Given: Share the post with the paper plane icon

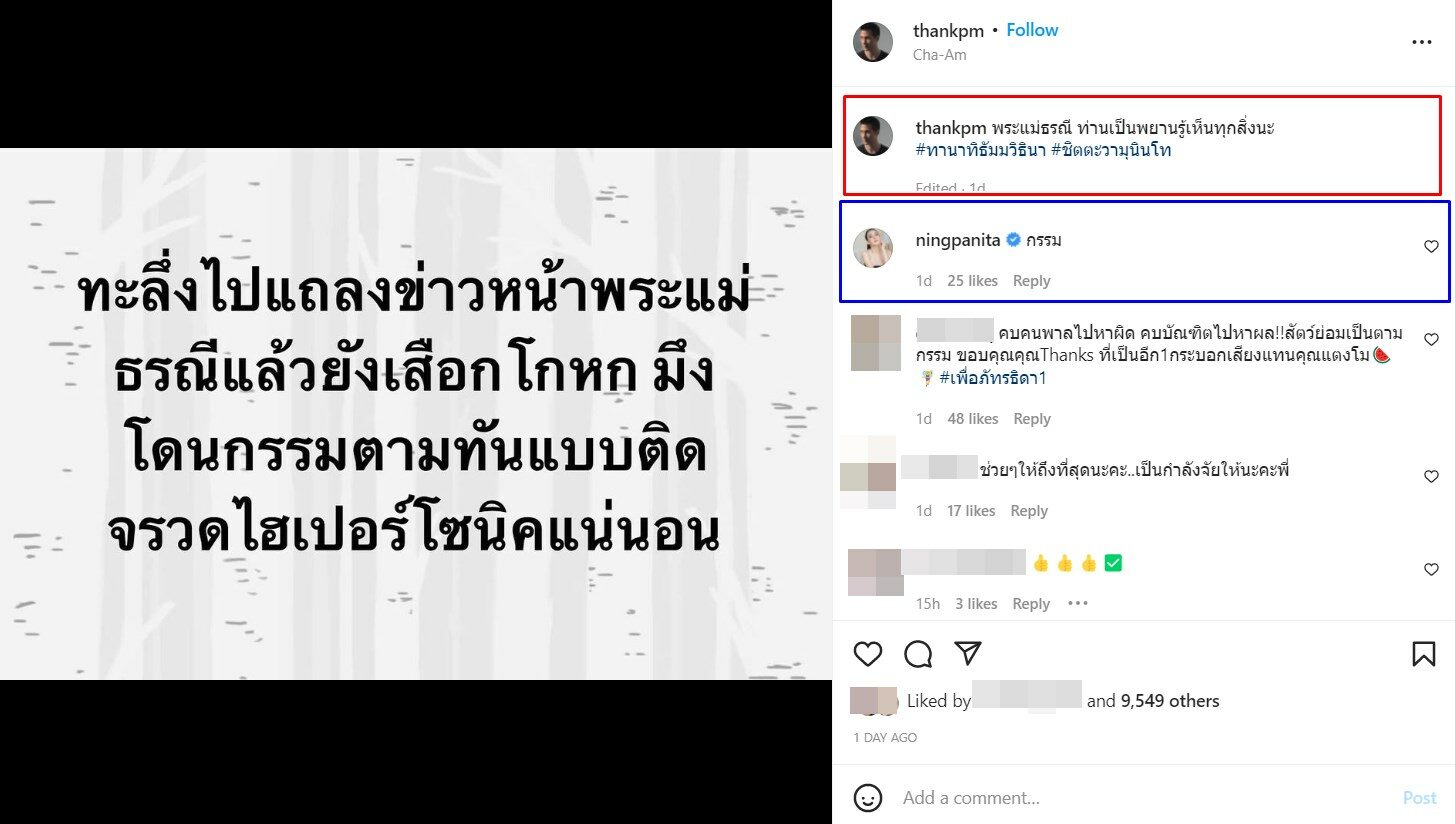Looking at the screenshot, I should click(x=967, y=653).
